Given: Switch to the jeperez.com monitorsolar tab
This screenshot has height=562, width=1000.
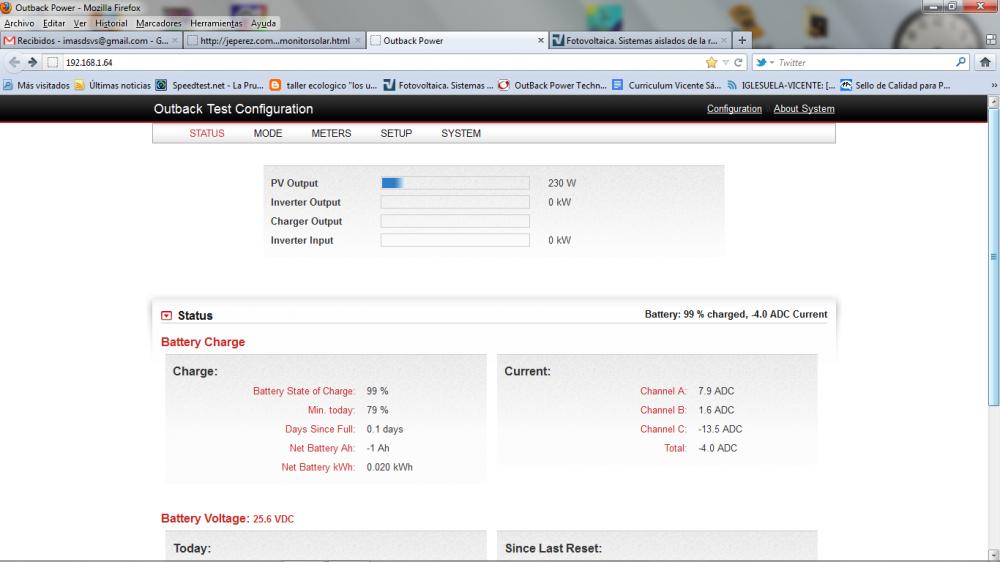Looking at the screenshot, I should [275, 40].
